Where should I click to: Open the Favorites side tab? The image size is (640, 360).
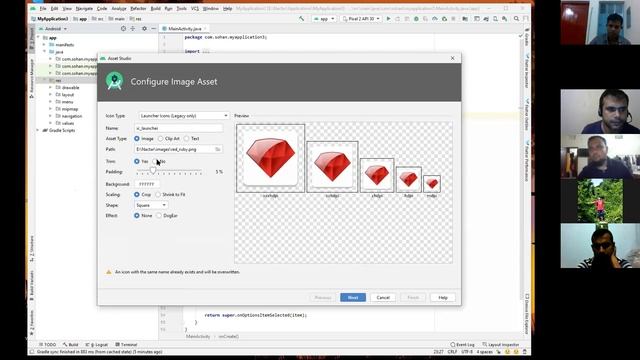click(32, 322)
